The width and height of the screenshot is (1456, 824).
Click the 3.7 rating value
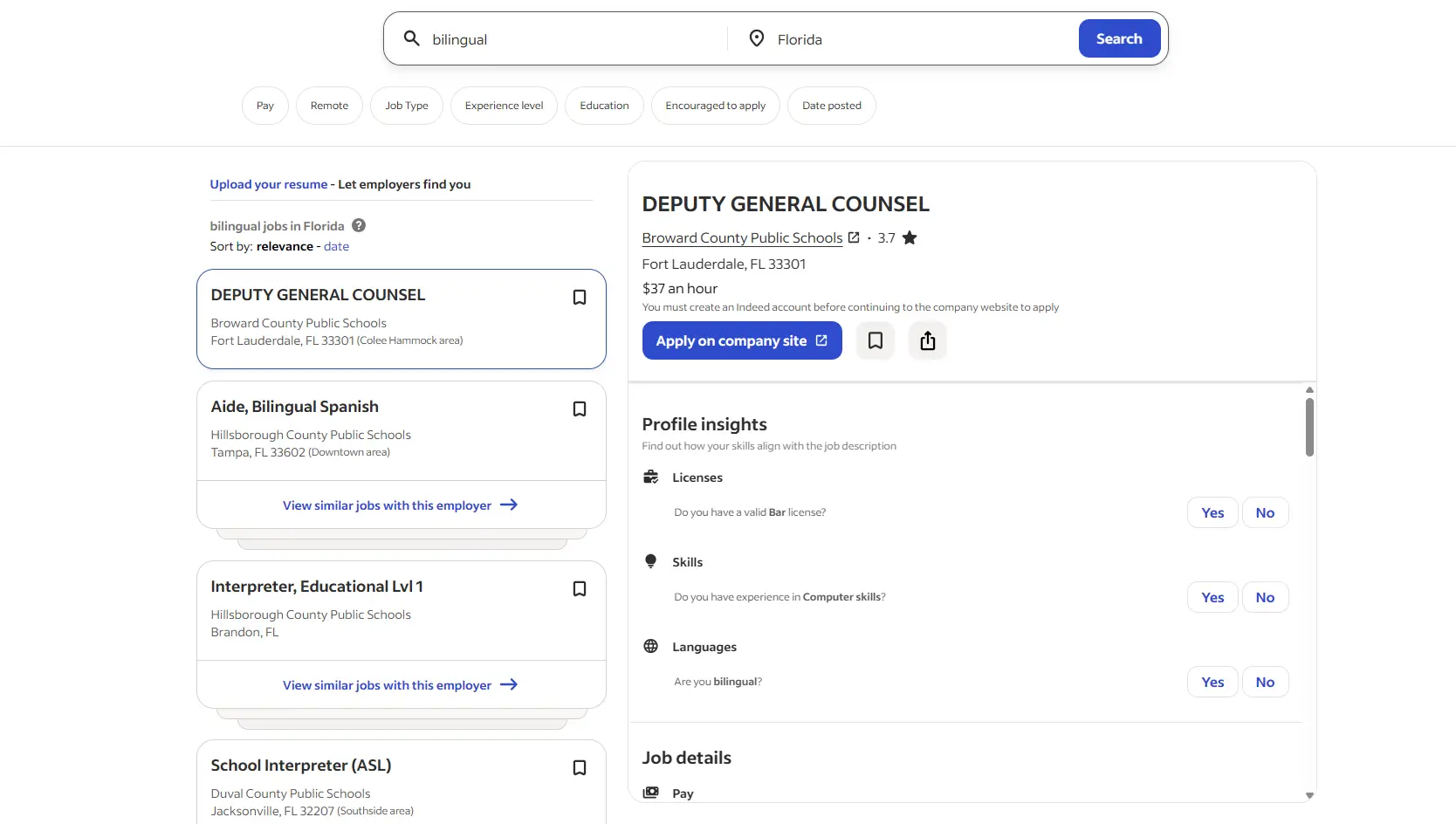[886, 237]
